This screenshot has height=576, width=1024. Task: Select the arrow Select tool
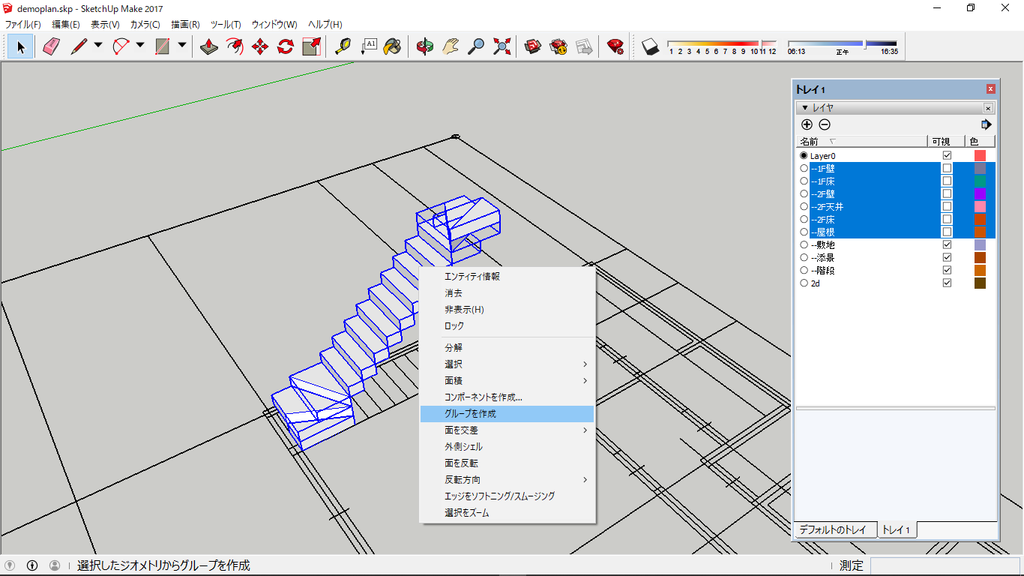pyautogui.click(x=20, y=46)
